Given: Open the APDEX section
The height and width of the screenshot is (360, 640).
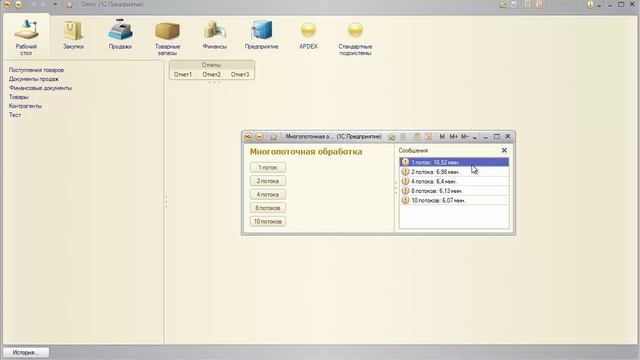Looking at the screenshot, I should point(308,36).
